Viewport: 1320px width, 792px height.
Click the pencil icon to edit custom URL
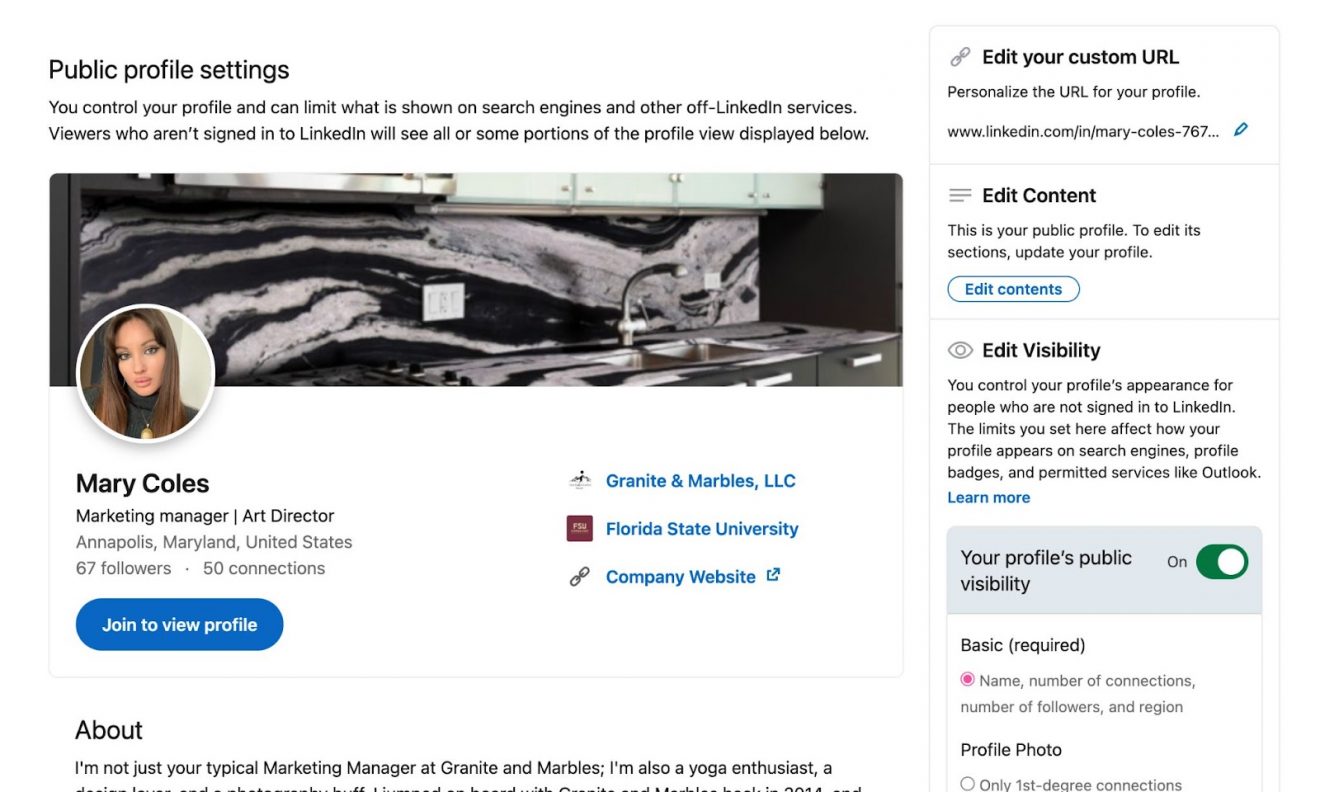click(x=1240, y=129)
